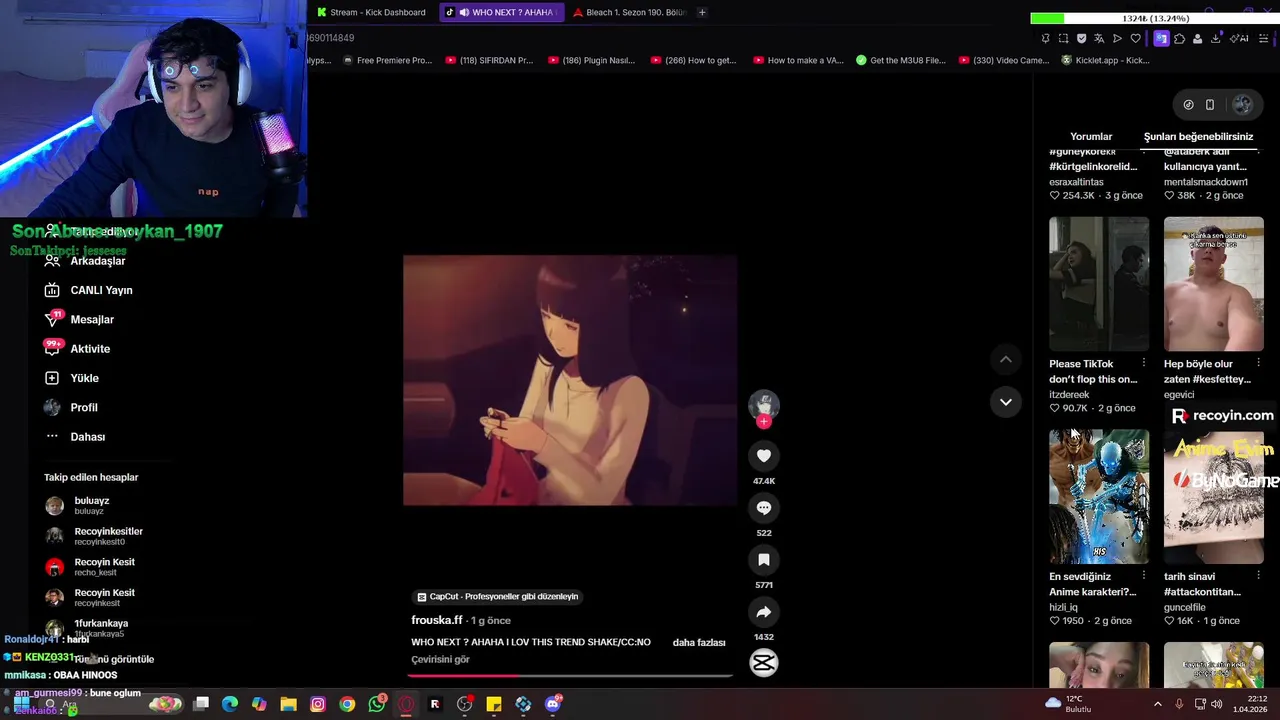
Task: Switch to Bleach 1. Sezon browser tab
Action: (630, 12)
